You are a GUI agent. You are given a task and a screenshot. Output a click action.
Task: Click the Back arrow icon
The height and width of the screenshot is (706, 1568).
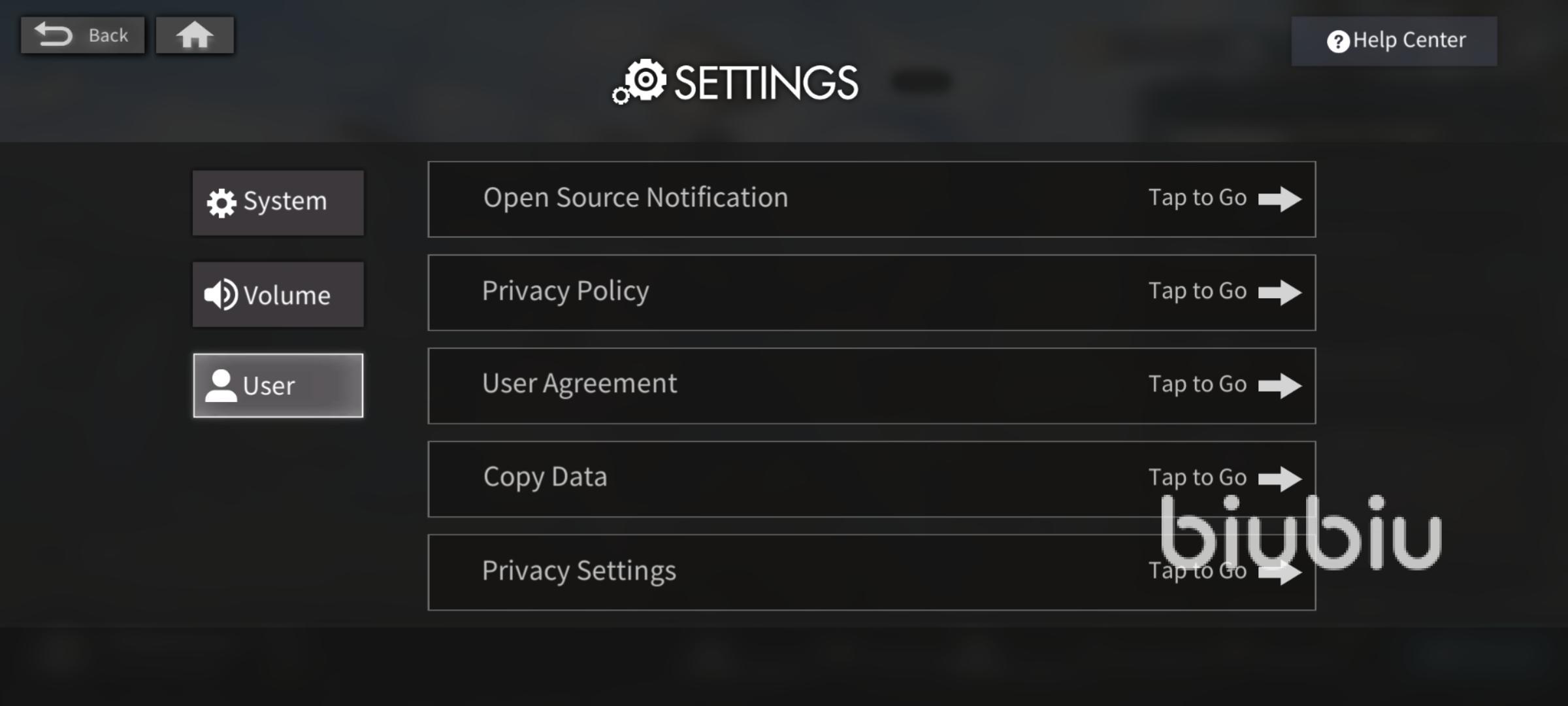[x=53, y=35]
